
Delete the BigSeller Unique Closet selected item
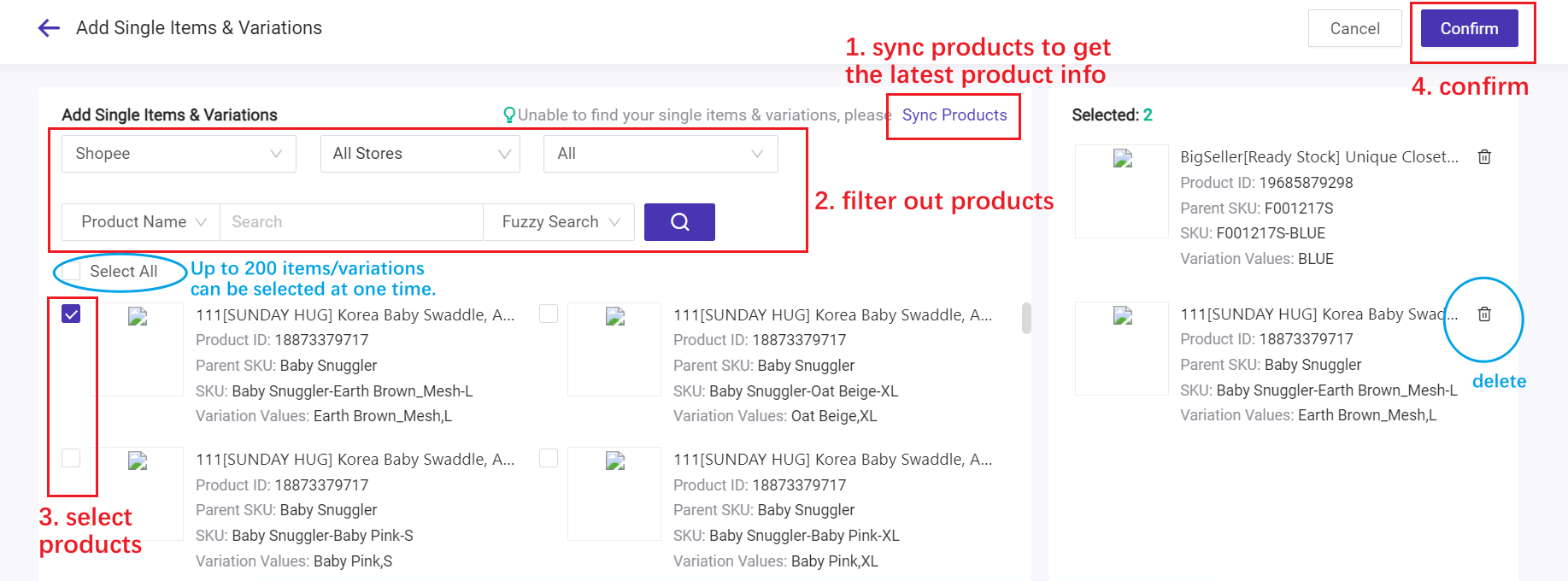pos(1485,157)
